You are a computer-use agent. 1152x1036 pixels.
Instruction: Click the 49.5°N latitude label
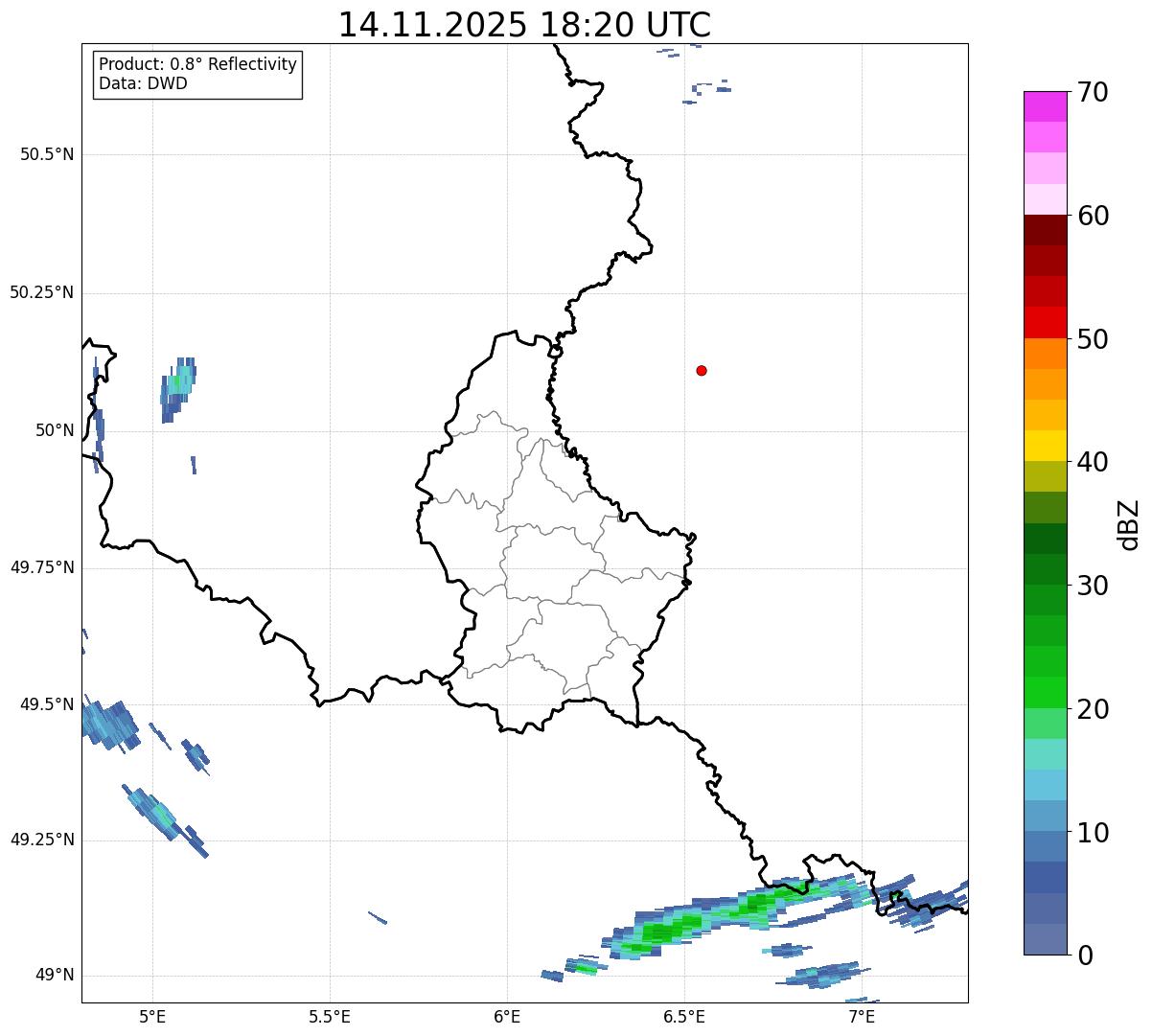47,704
